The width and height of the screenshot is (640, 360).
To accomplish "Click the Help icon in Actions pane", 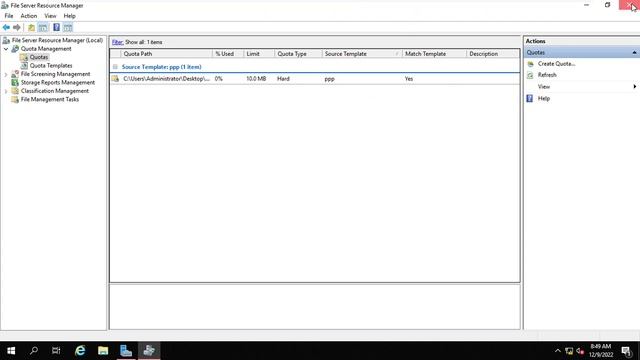I will tap(530, 98).
